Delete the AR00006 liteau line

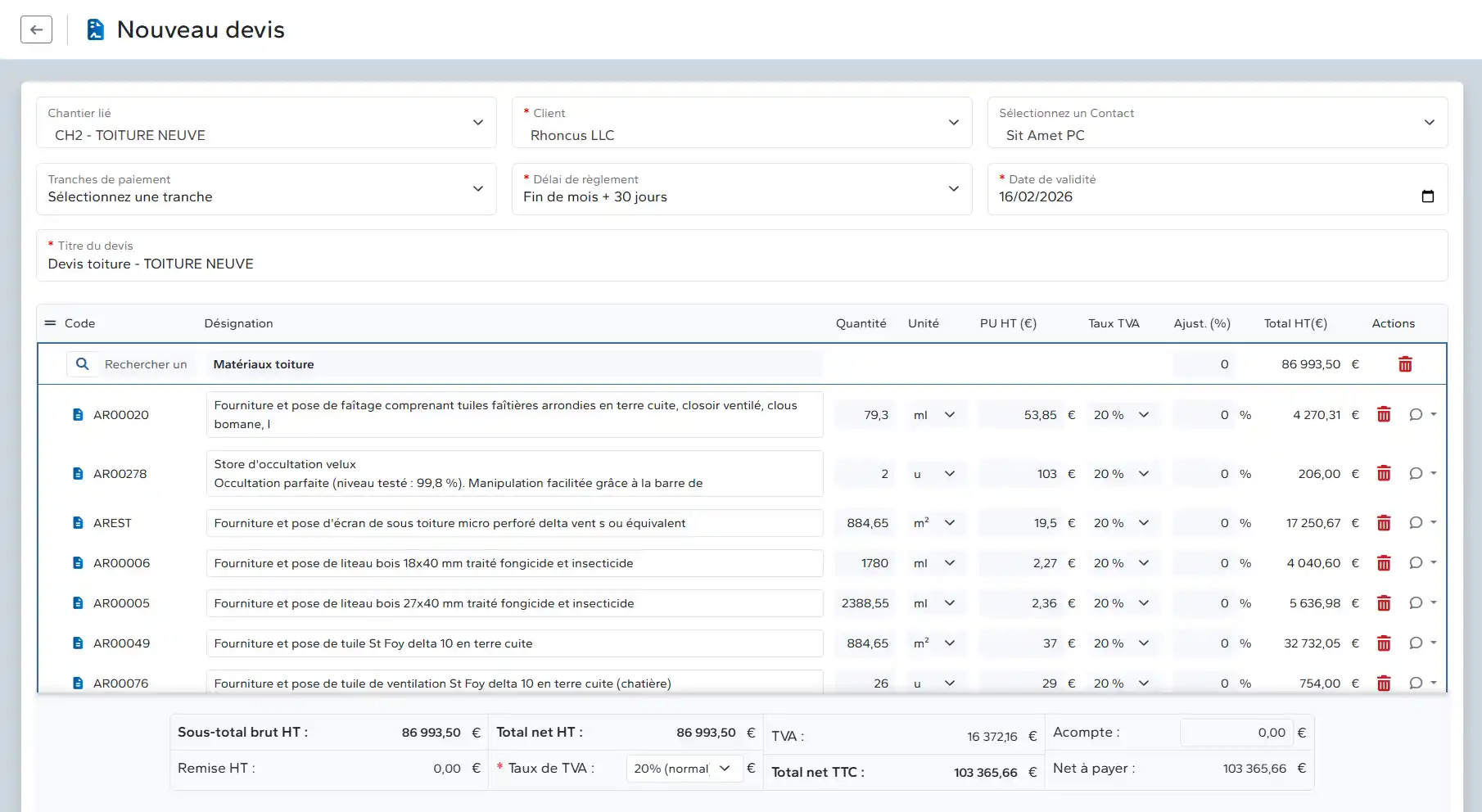coord(1384,563)
